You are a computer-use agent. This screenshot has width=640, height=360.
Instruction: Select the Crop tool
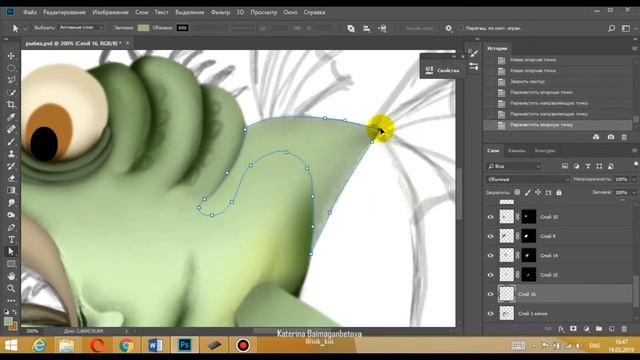11,105
